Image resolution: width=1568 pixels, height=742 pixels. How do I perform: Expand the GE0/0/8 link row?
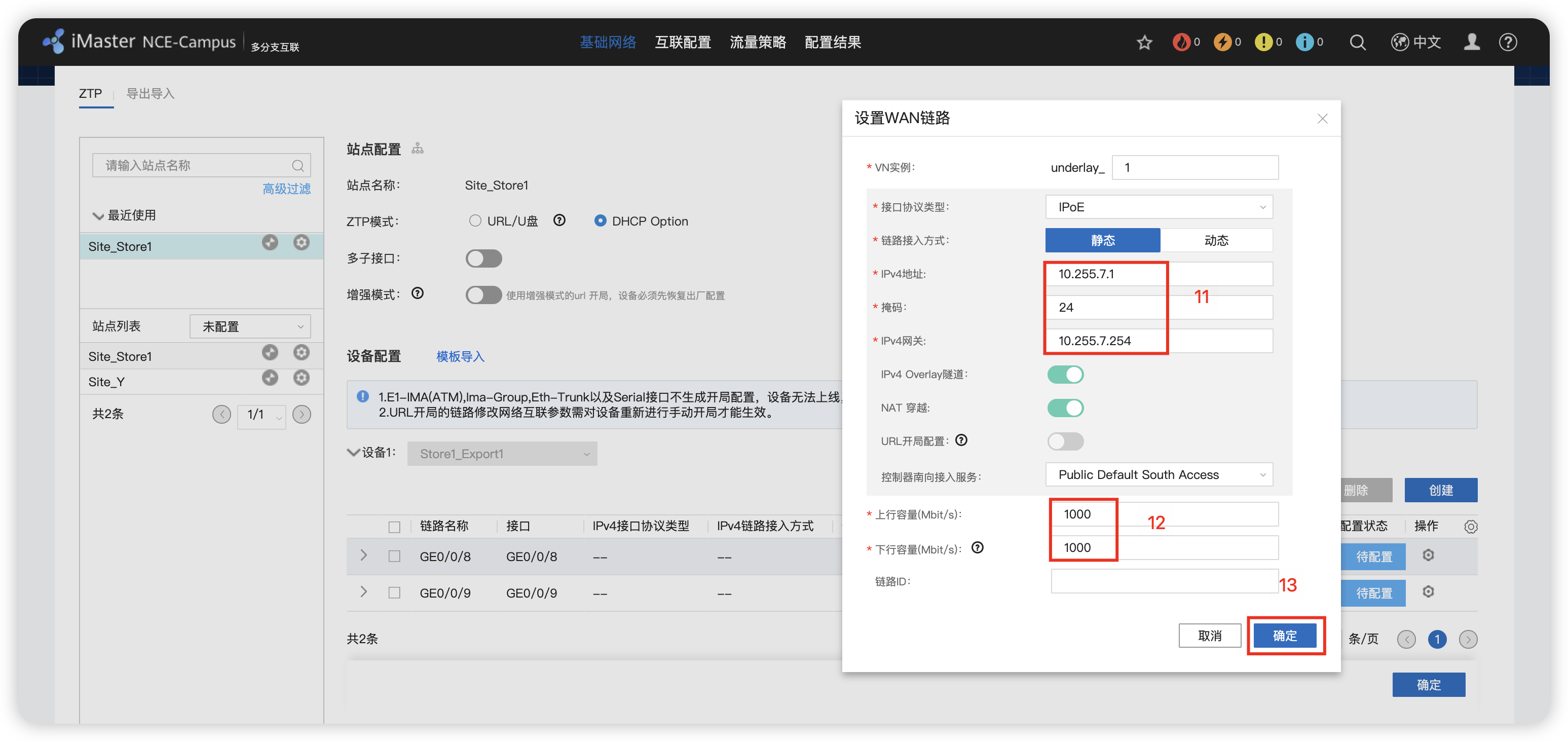(363, 555)
